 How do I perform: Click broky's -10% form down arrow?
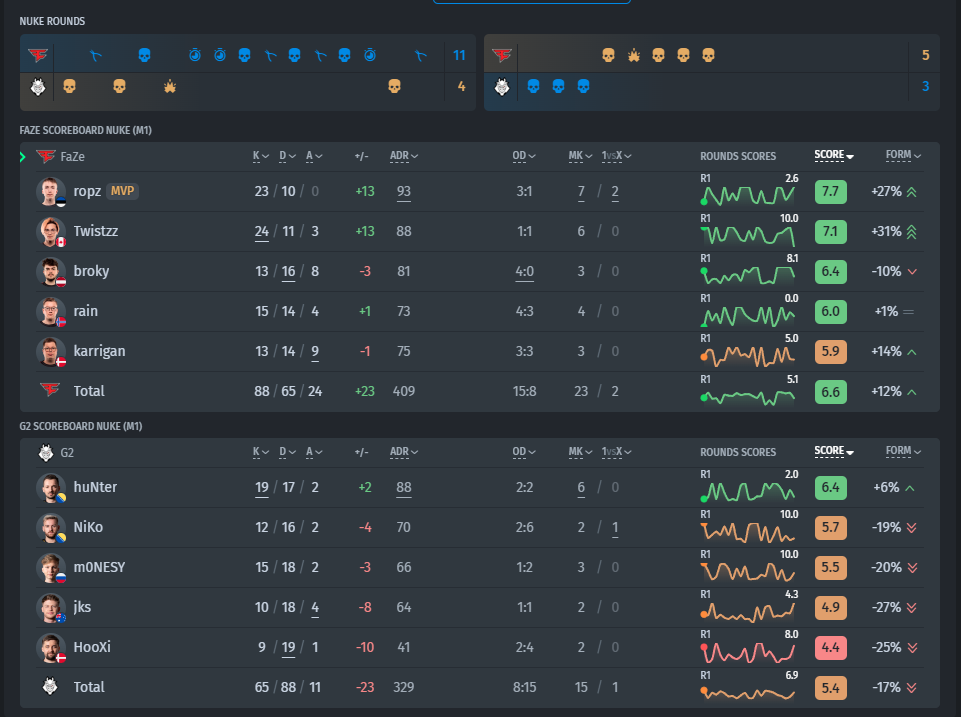[x=912, y=271]
